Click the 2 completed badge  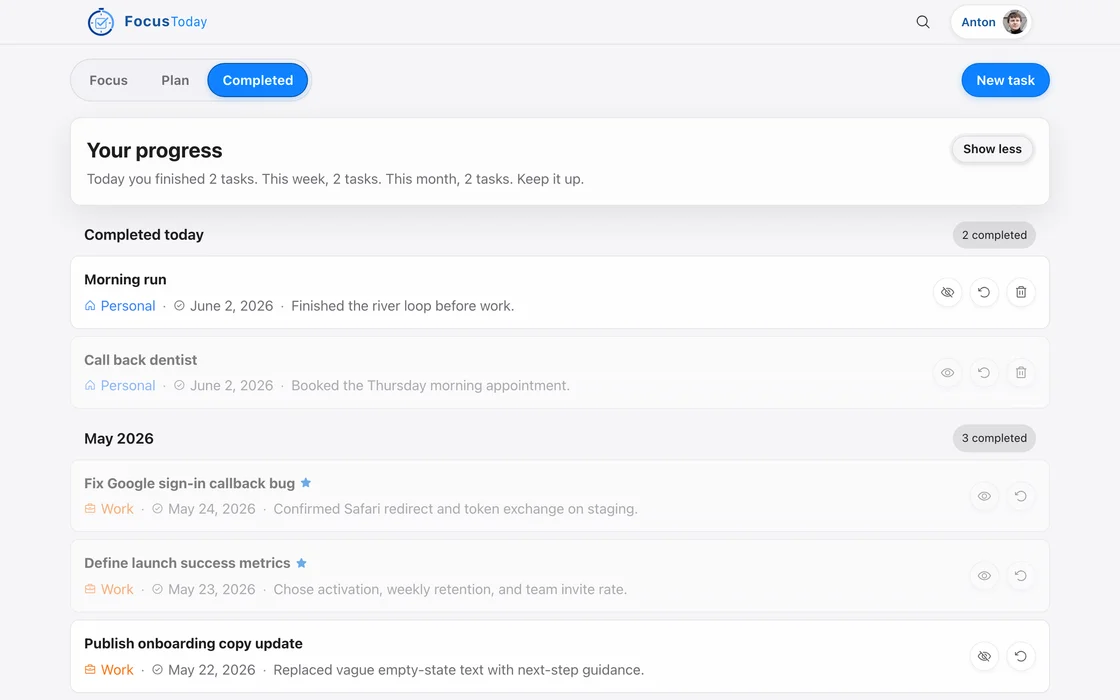[x=994, y=235]
